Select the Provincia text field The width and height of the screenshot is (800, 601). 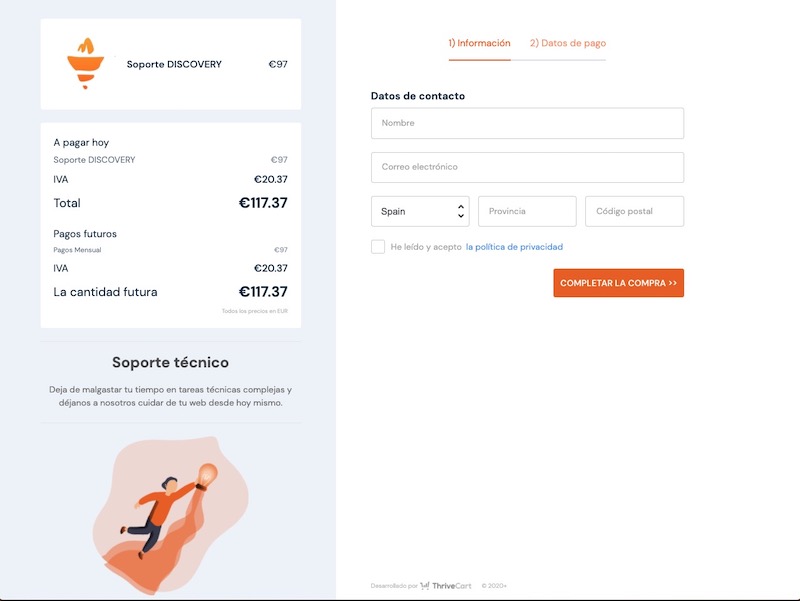coord(527,212)
